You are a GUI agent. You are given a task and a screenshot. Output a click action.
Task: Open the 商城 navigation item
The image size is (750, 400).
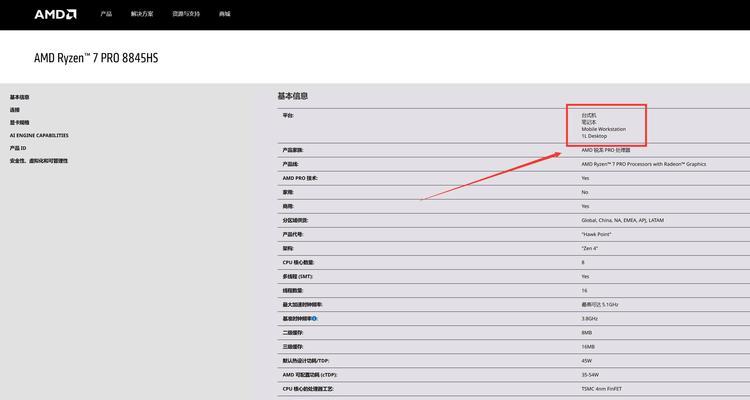click(225, 14)
